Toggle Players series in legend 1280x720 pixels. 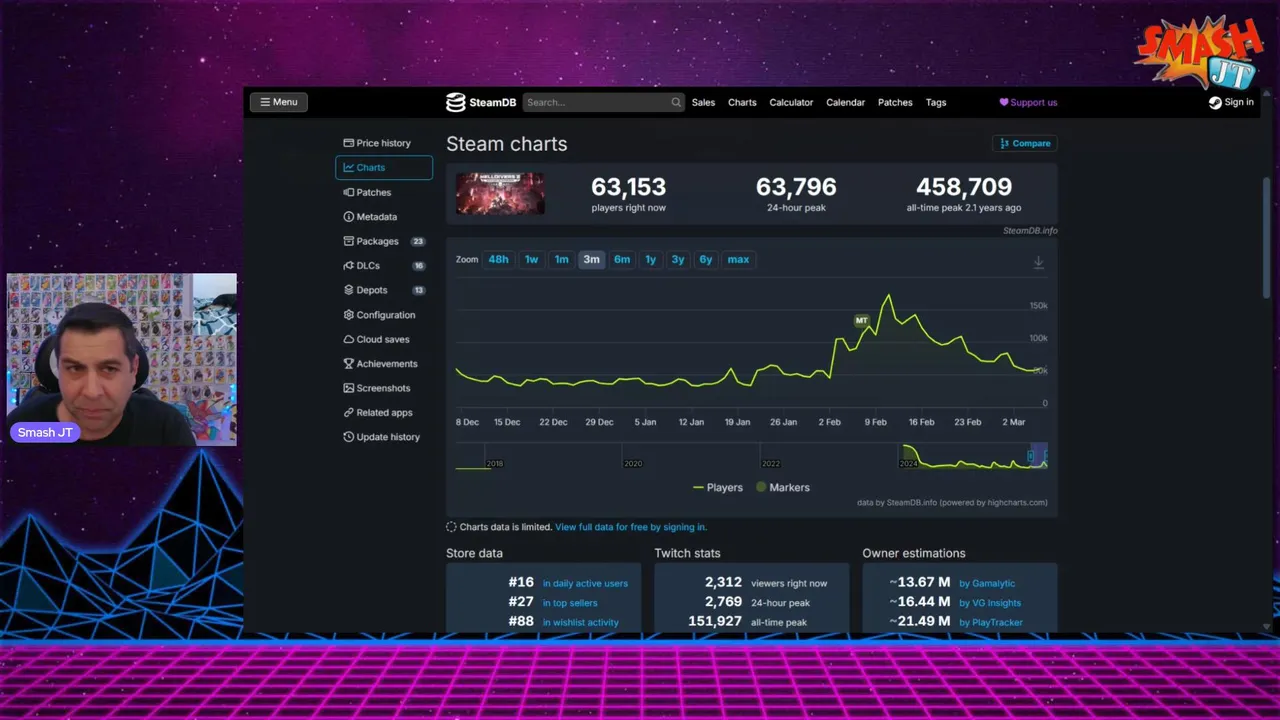(x=718, y=488)
